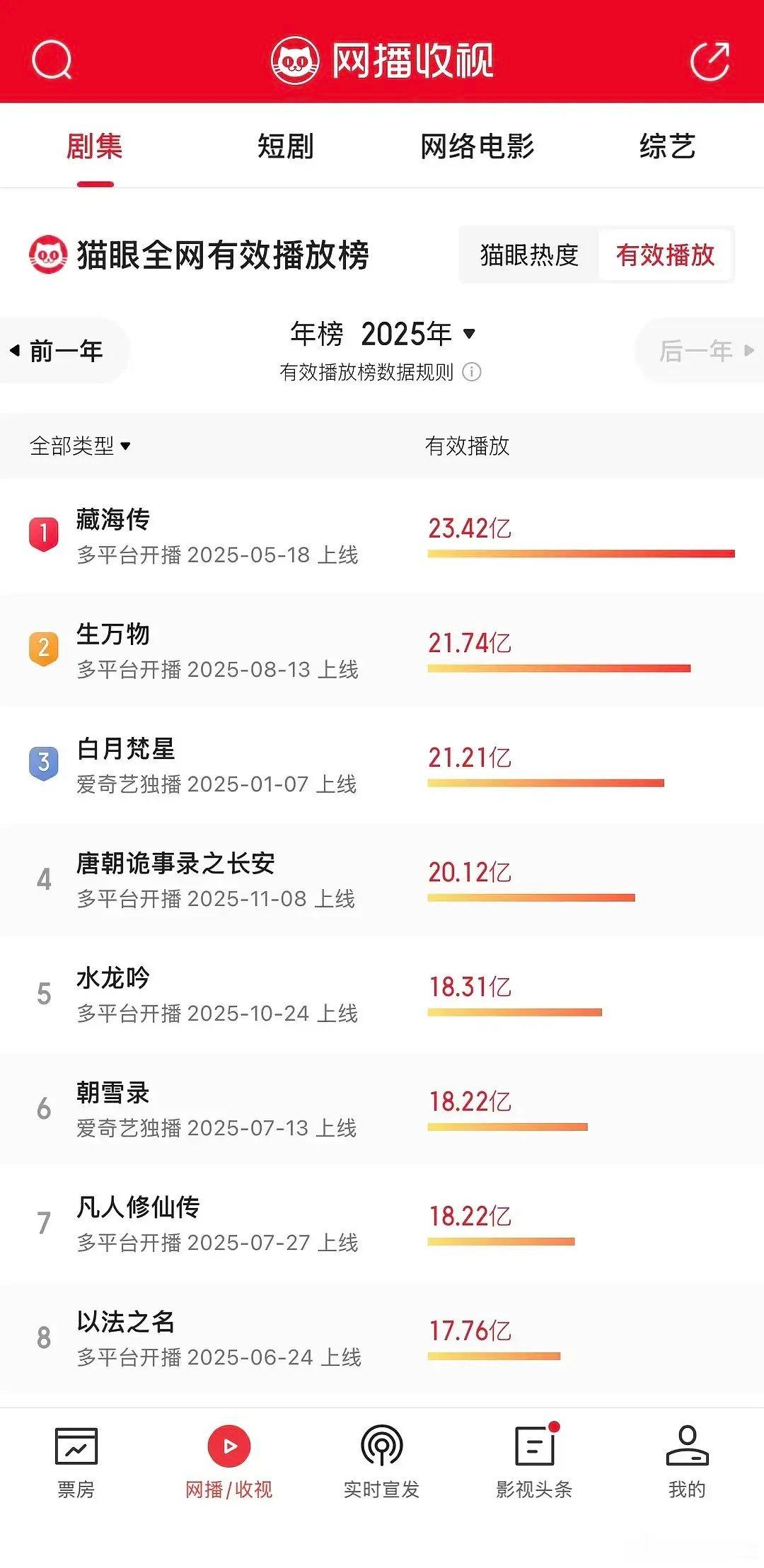Viewport: 764px width, 1568px height.
Task: Open 实时宣发 broadcast icon
Action: click(382, 1446)
